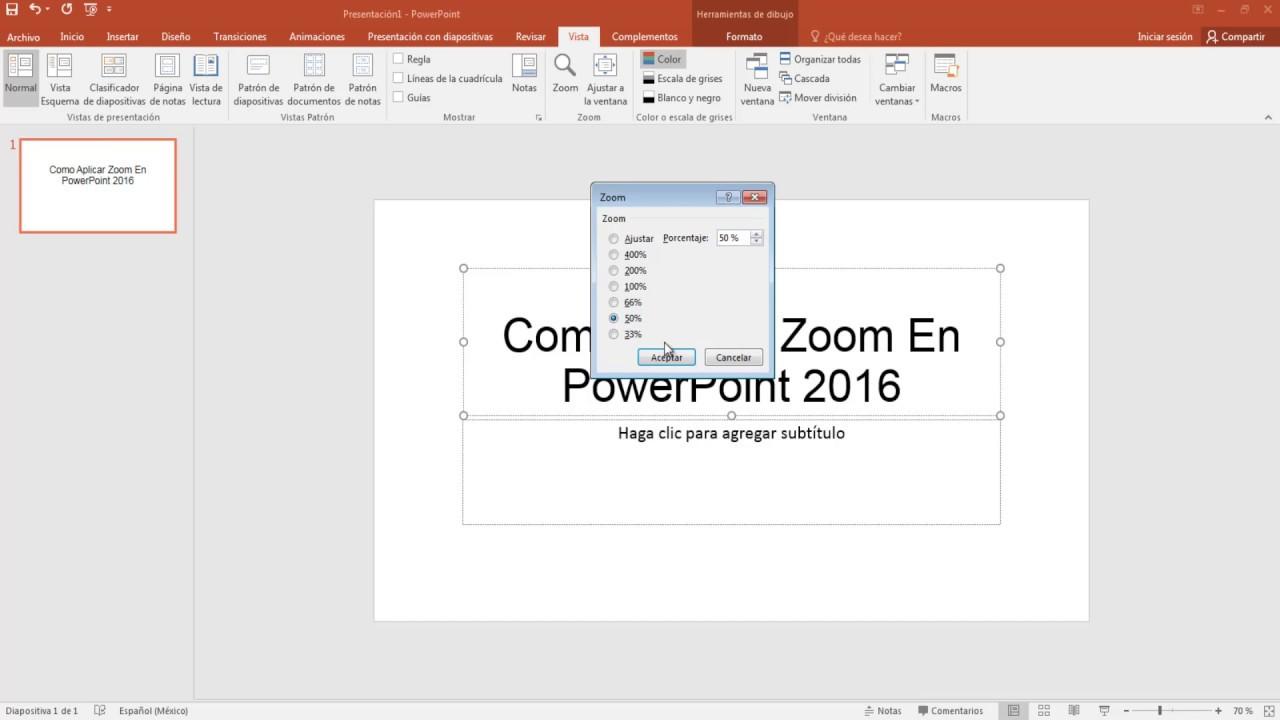Select slide 1 thumbnail in panel
Image resolution: width=1280 pixels, height=720 pixels.
tap(98, 186)
